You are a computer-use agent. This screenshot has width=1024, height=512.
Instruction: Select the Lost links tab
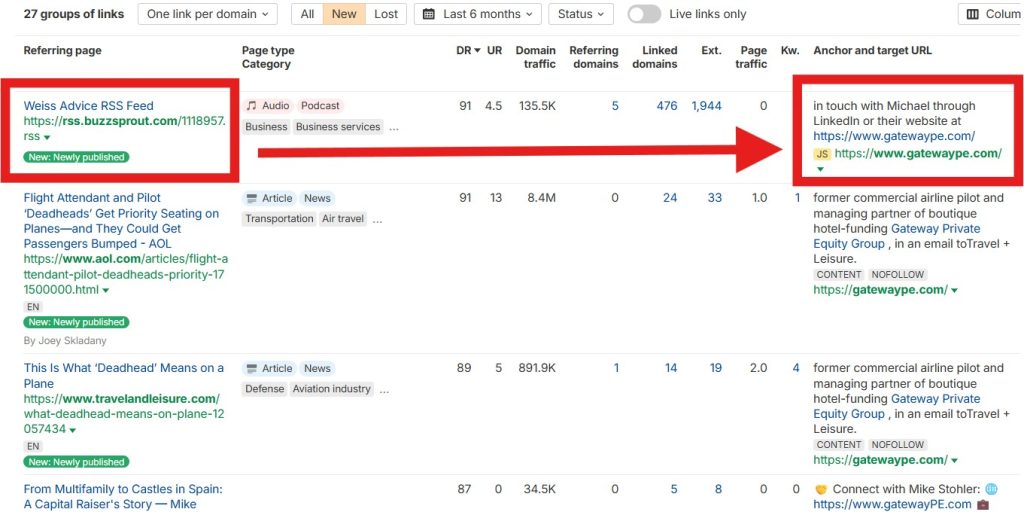tap(386, 14)
